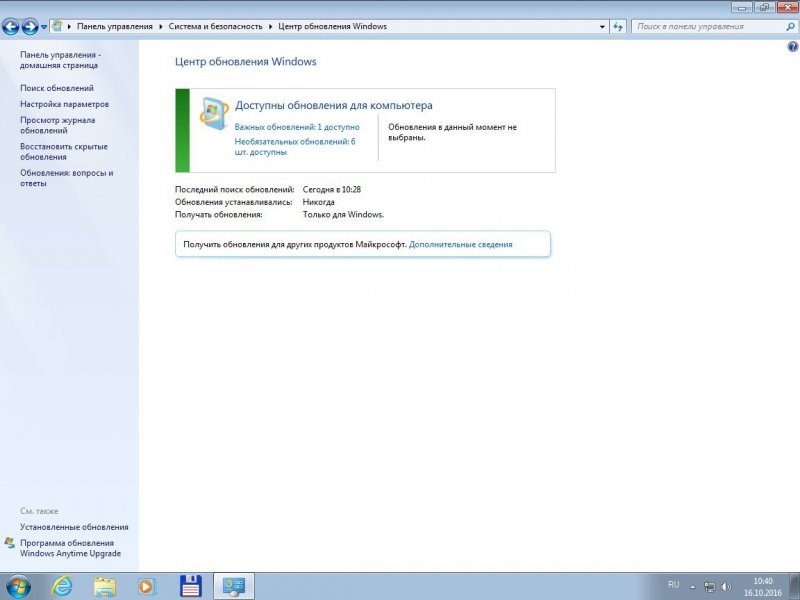
Task: Open the network tray icon
Action: click(x=709, y=587)
